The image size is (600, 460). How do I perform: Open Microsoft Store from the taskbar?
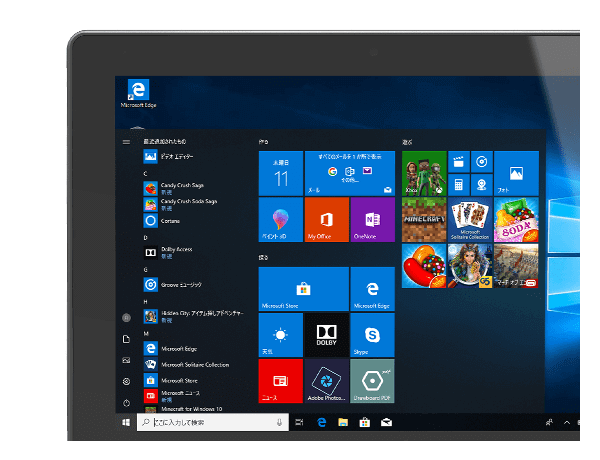point(365,422)
